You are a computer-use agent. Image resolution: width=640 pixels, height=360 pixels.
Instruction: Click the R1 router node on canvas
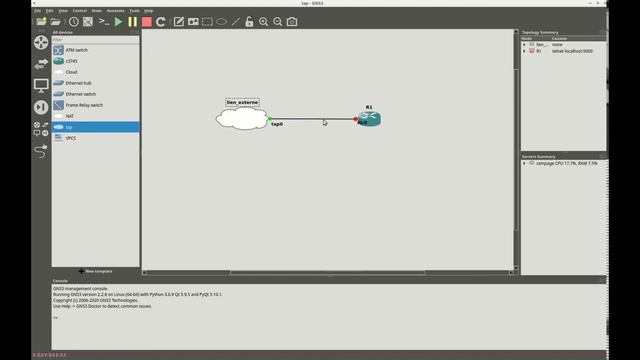[x=370, y=119]
